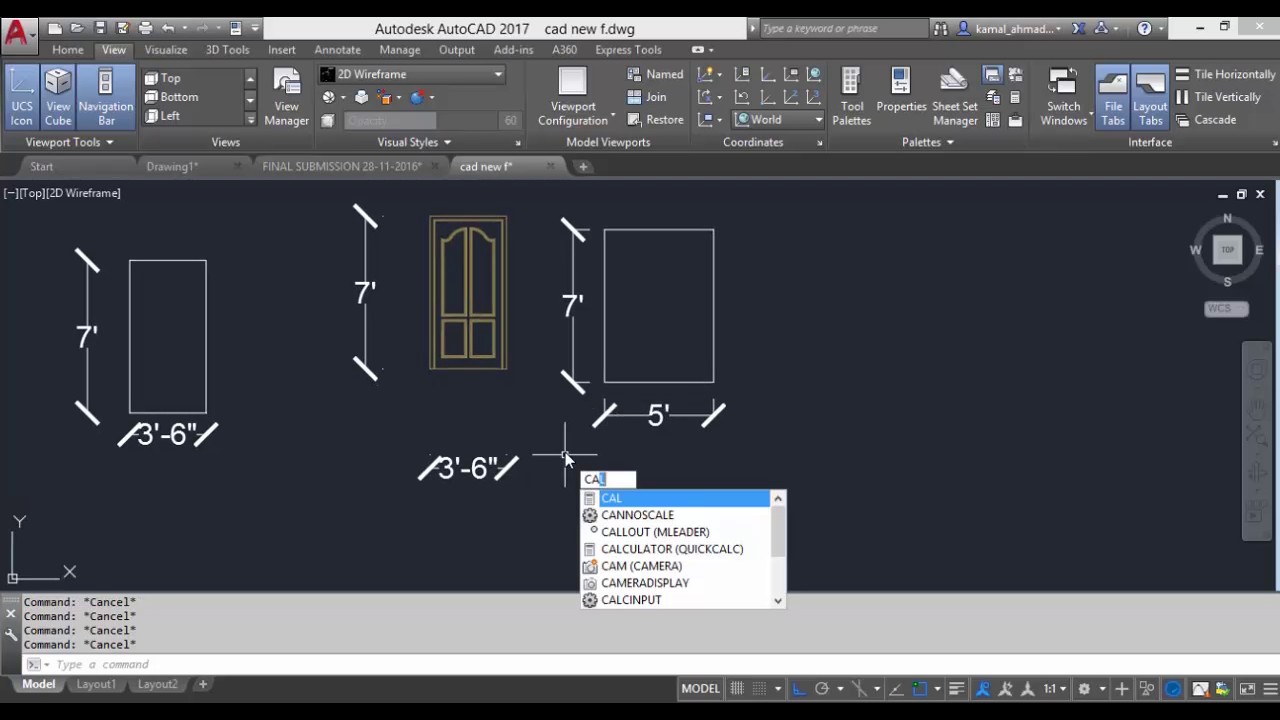Toggle Layout Tabs in the Interface panel
The height and width of the screenshot is (720, 1280).
click(1150, 98)
